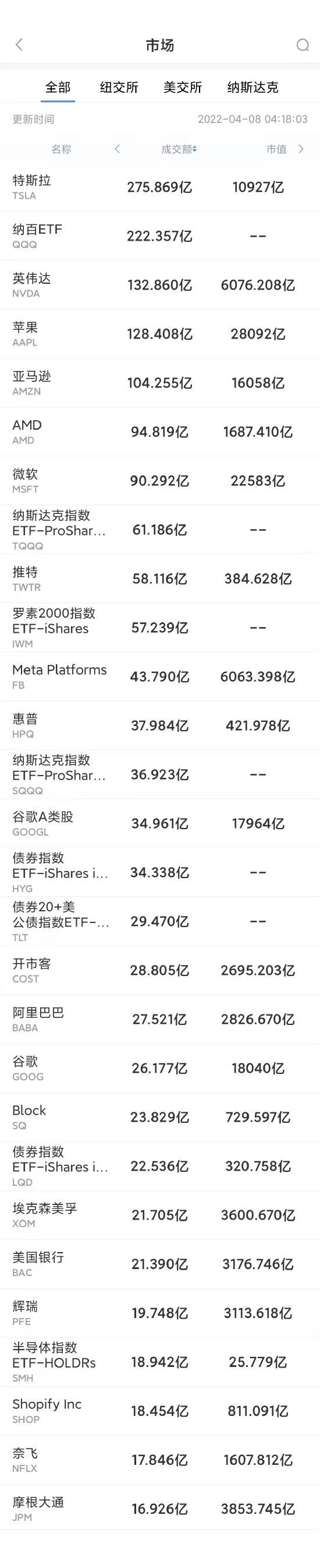This screenshot has height=1568, width=320.
Task: Click the right chevron next to 市值
Action: click(301, 149)
